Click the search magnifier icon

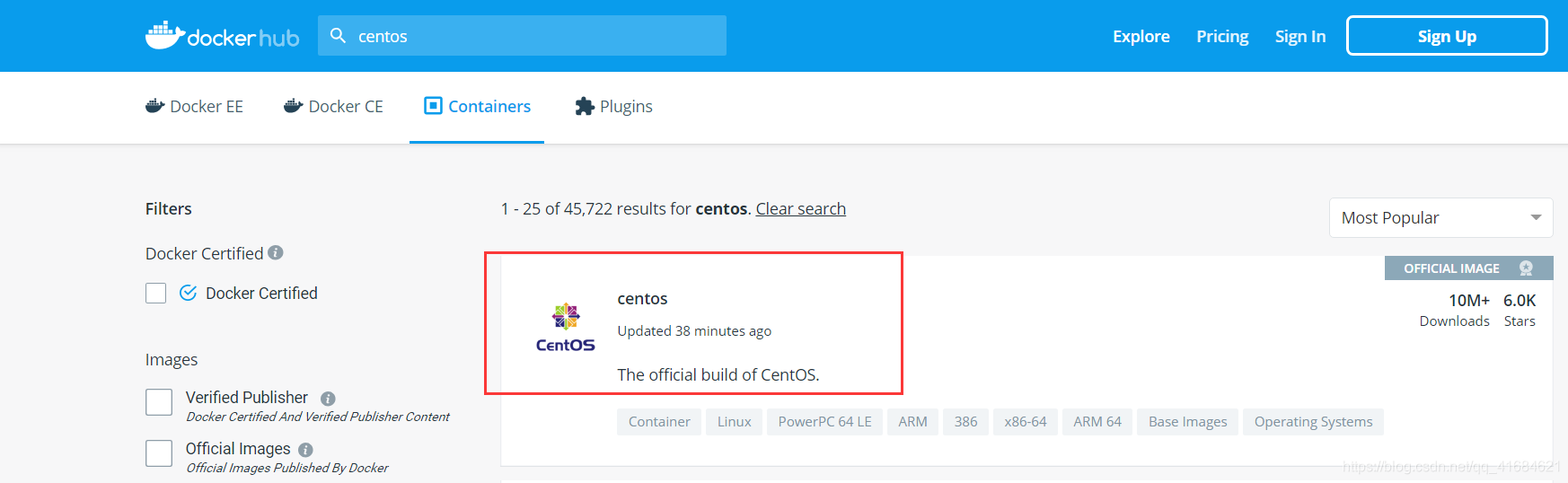tap(338, 36)
